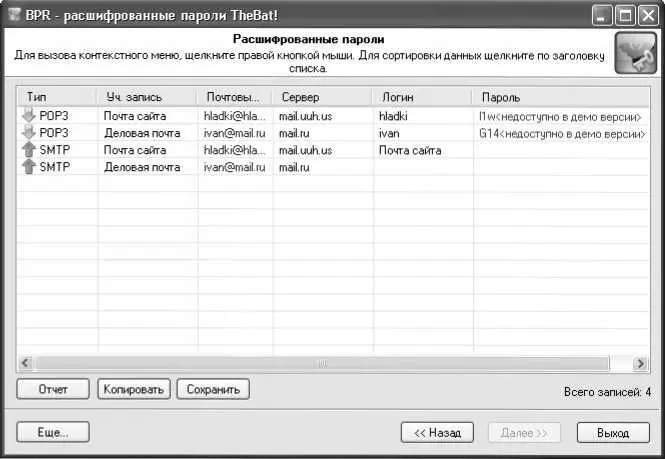Image resolution: width=665 pixels, height=459 pixels.
Task: Select password cell starting with G14
Action: pyautogui.click(x=562, y=134)
